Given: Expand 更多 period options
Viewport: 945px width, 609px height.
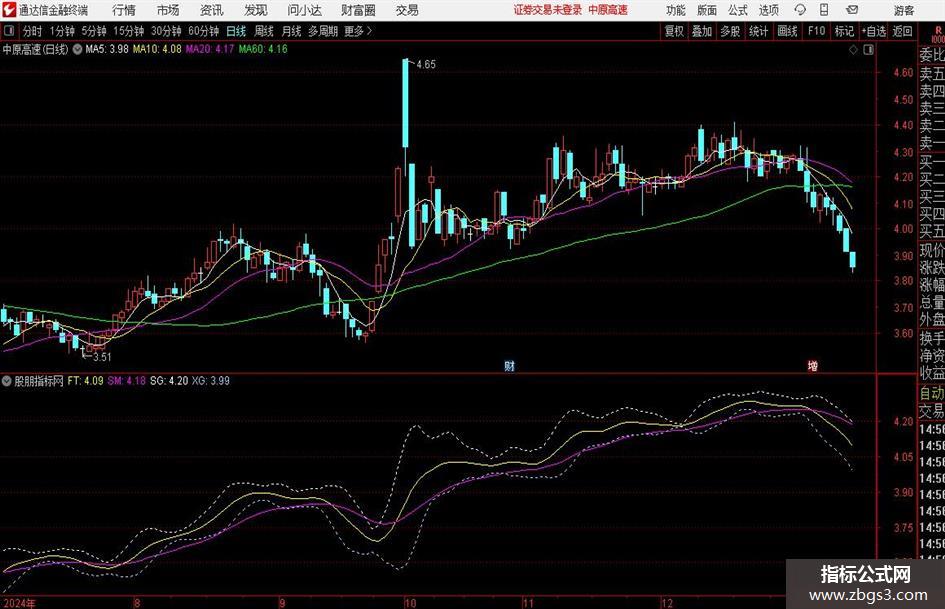Looking at the screenshot, I should 358,31.
